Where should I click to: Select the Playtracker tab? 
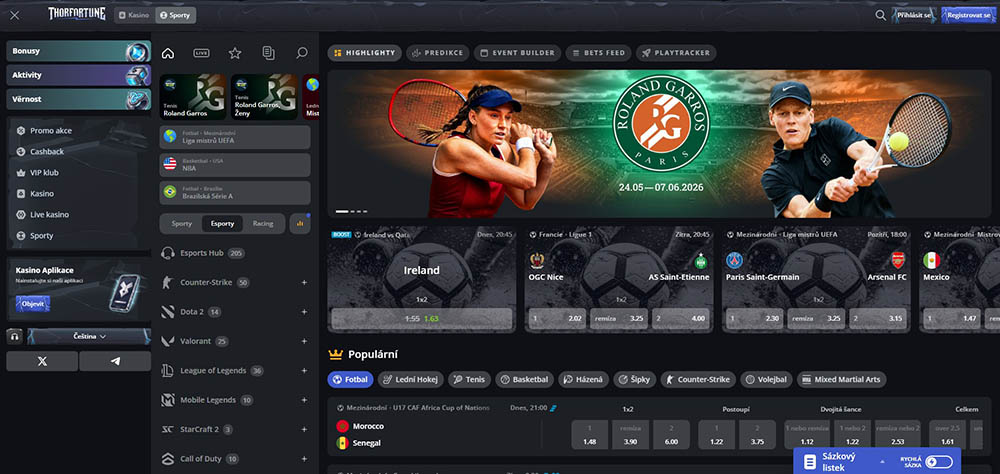[x=676, y=53]
